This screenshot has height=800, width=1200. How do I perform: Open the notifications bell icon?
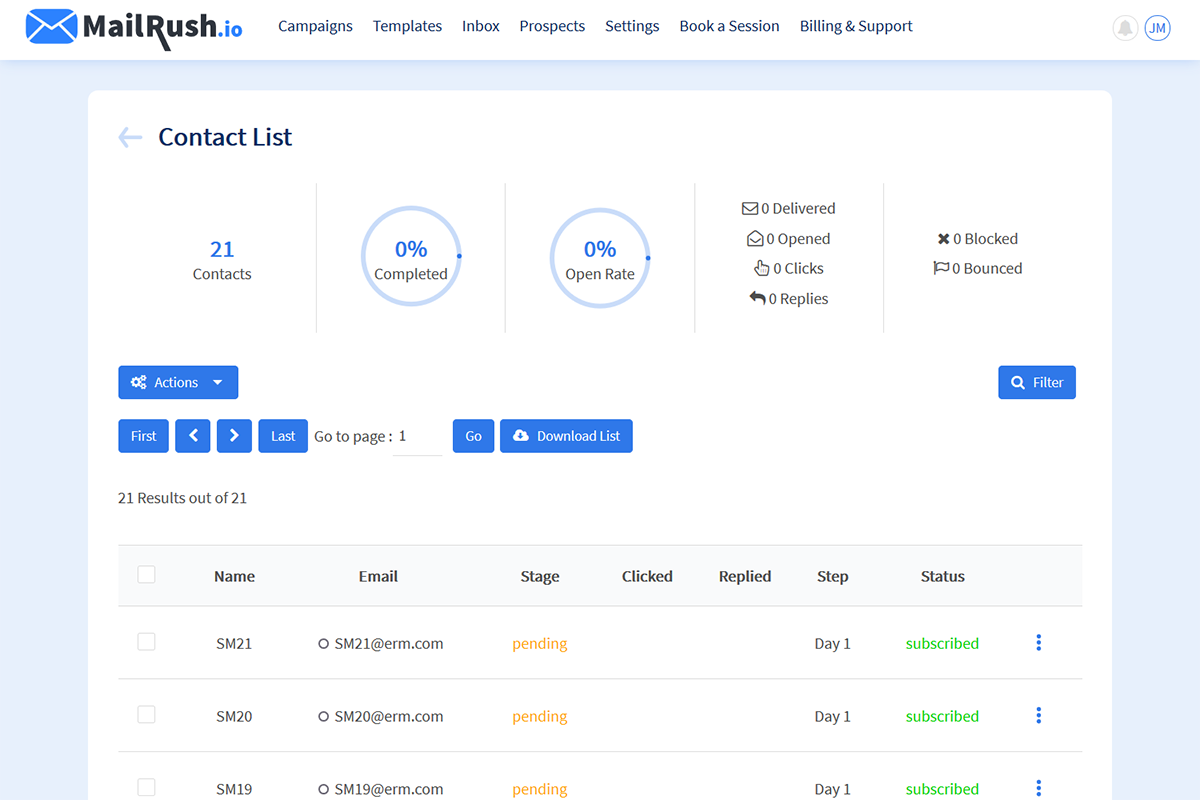click(x=1126, y=28)
